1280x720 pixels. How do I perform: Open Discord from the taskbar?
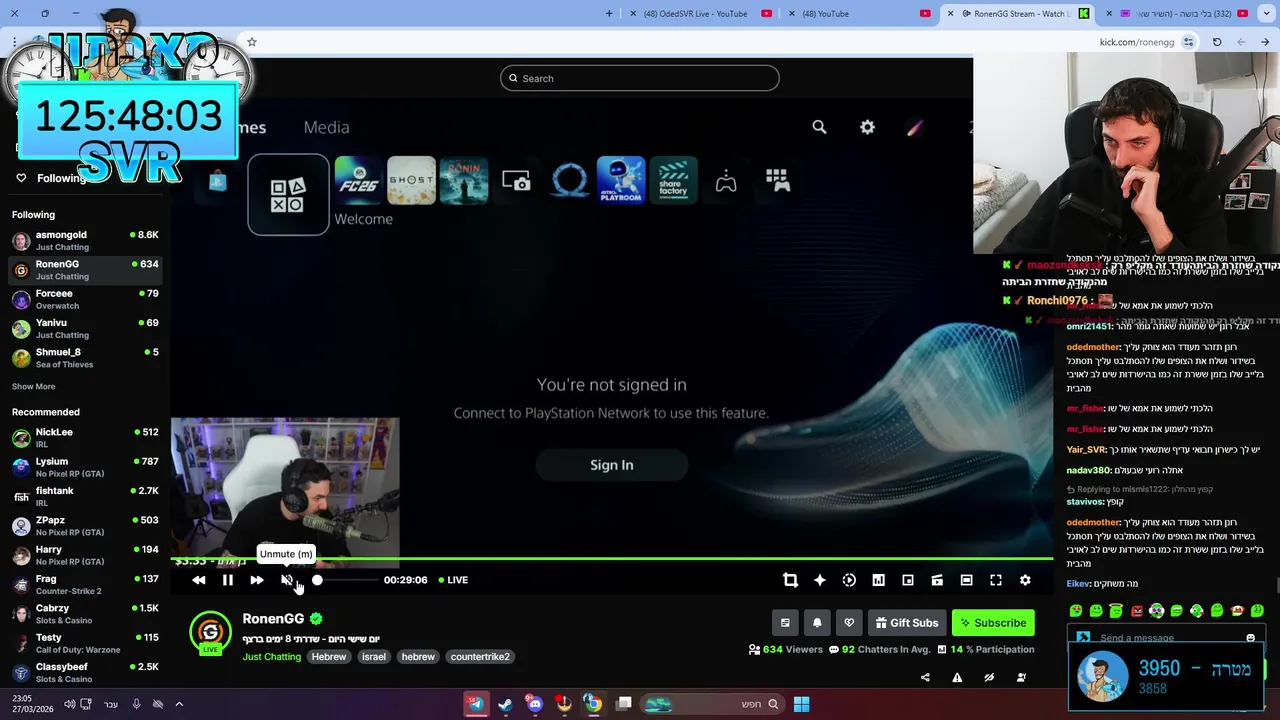(x=535, y=704)
